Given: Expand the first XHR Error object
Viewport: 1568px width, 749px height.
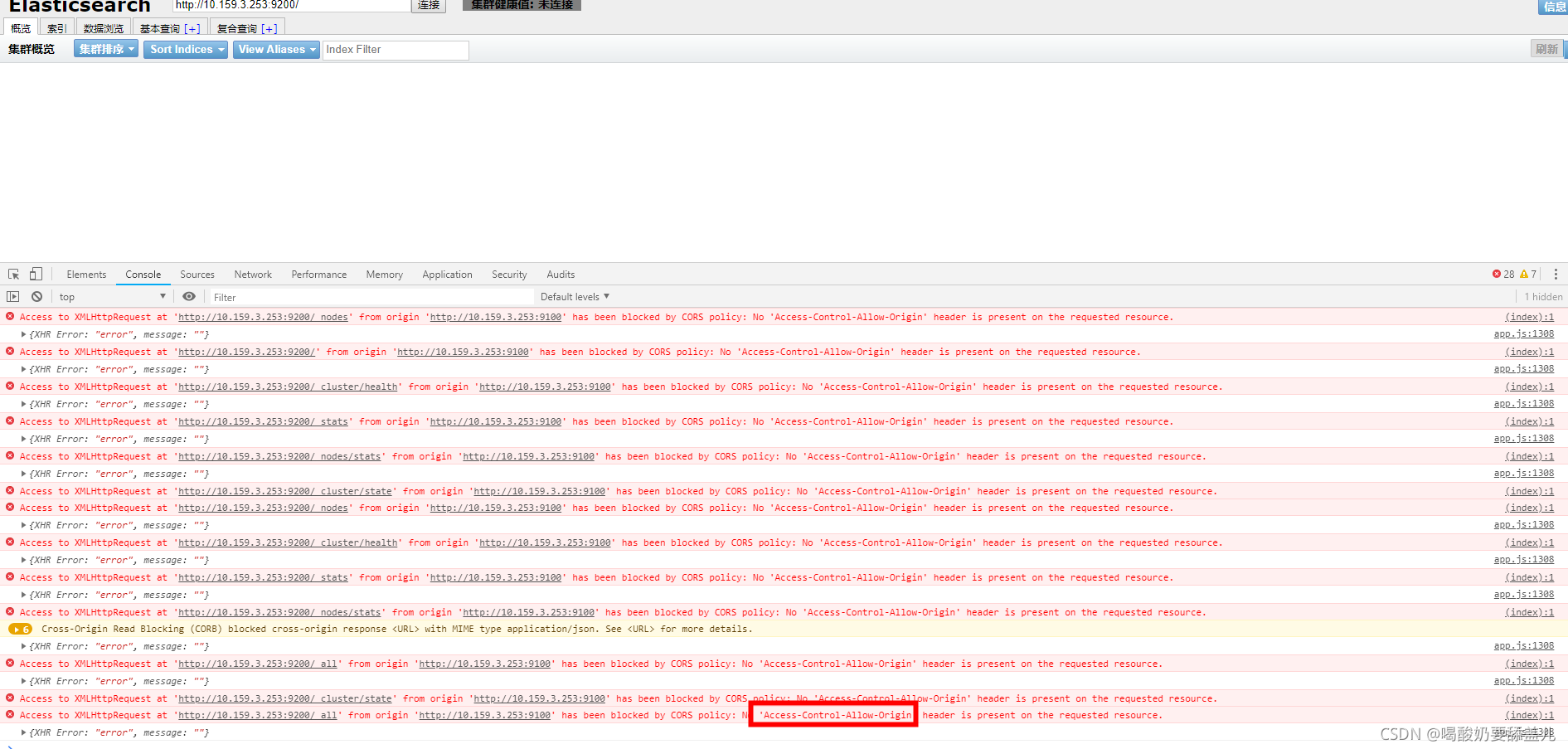Looking at the screenshot, I should point(24,335).
